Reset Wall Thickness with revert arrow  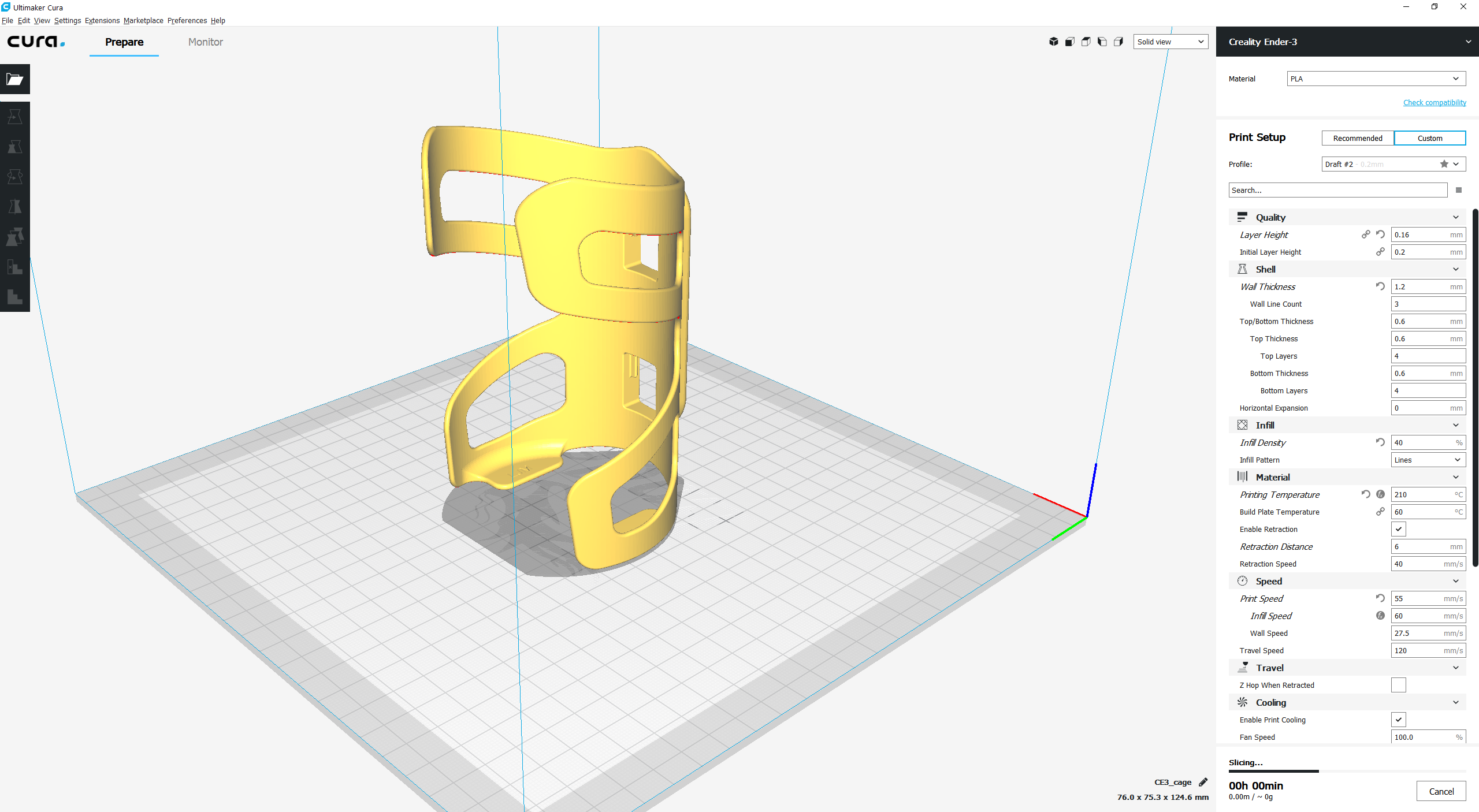point(1380,286)
